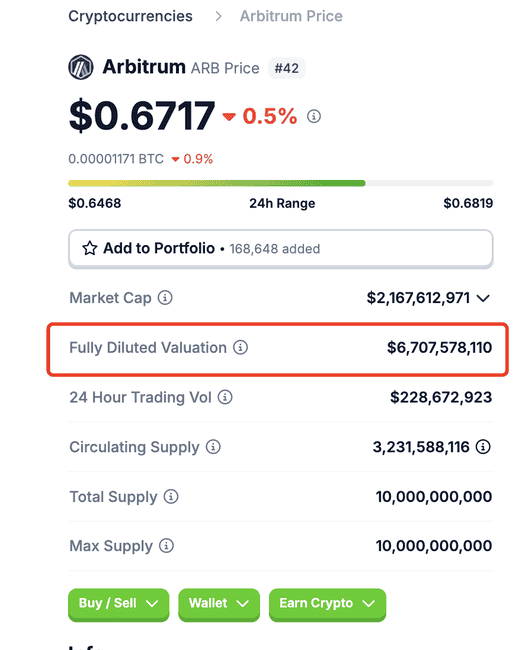Click the 24h Range progress bar
519x650 pixels.
(x=281, y=183)
